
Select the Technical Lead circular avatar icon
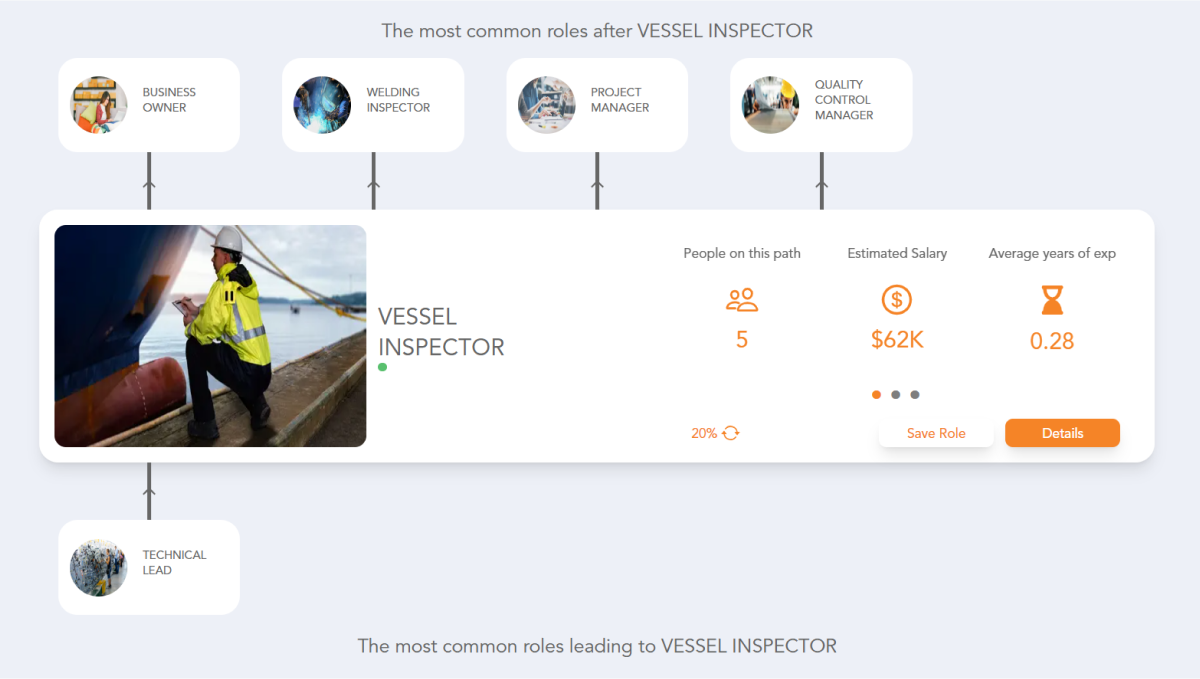(x=98, y=567)
